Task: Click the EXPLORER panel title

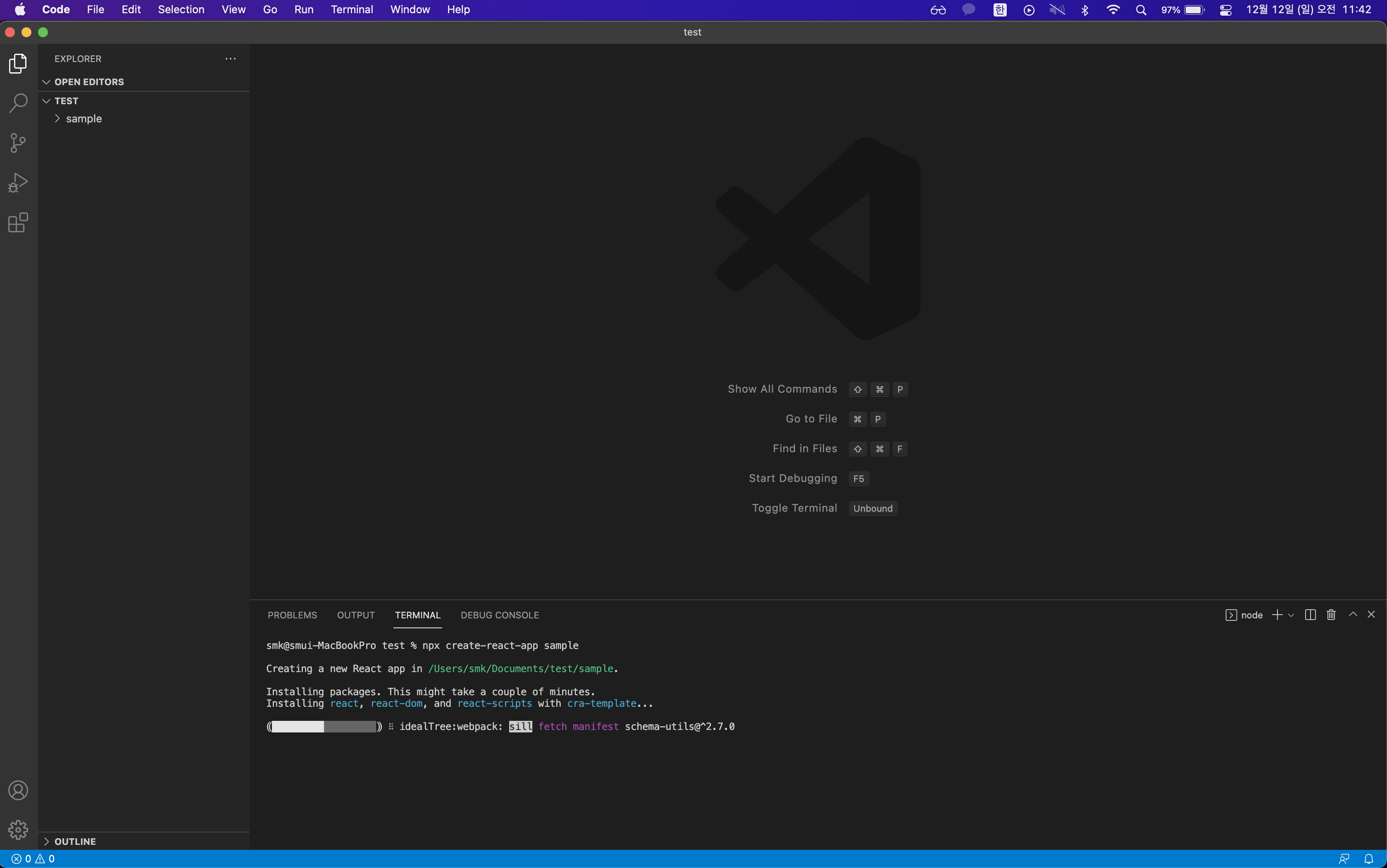Action: (x=78, y=59)
